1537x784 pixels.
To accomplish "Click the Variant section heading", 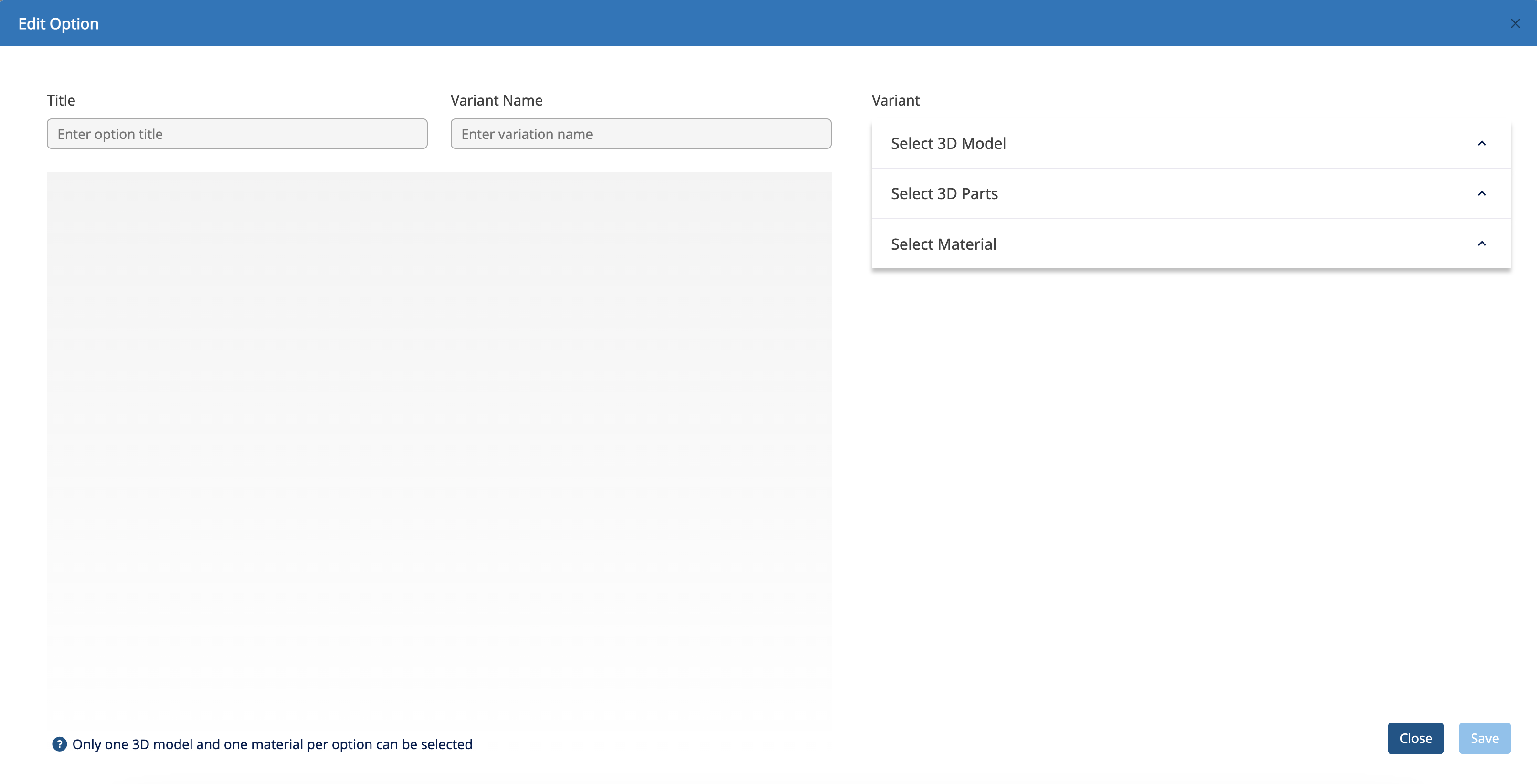I will (x=895, y=100).
